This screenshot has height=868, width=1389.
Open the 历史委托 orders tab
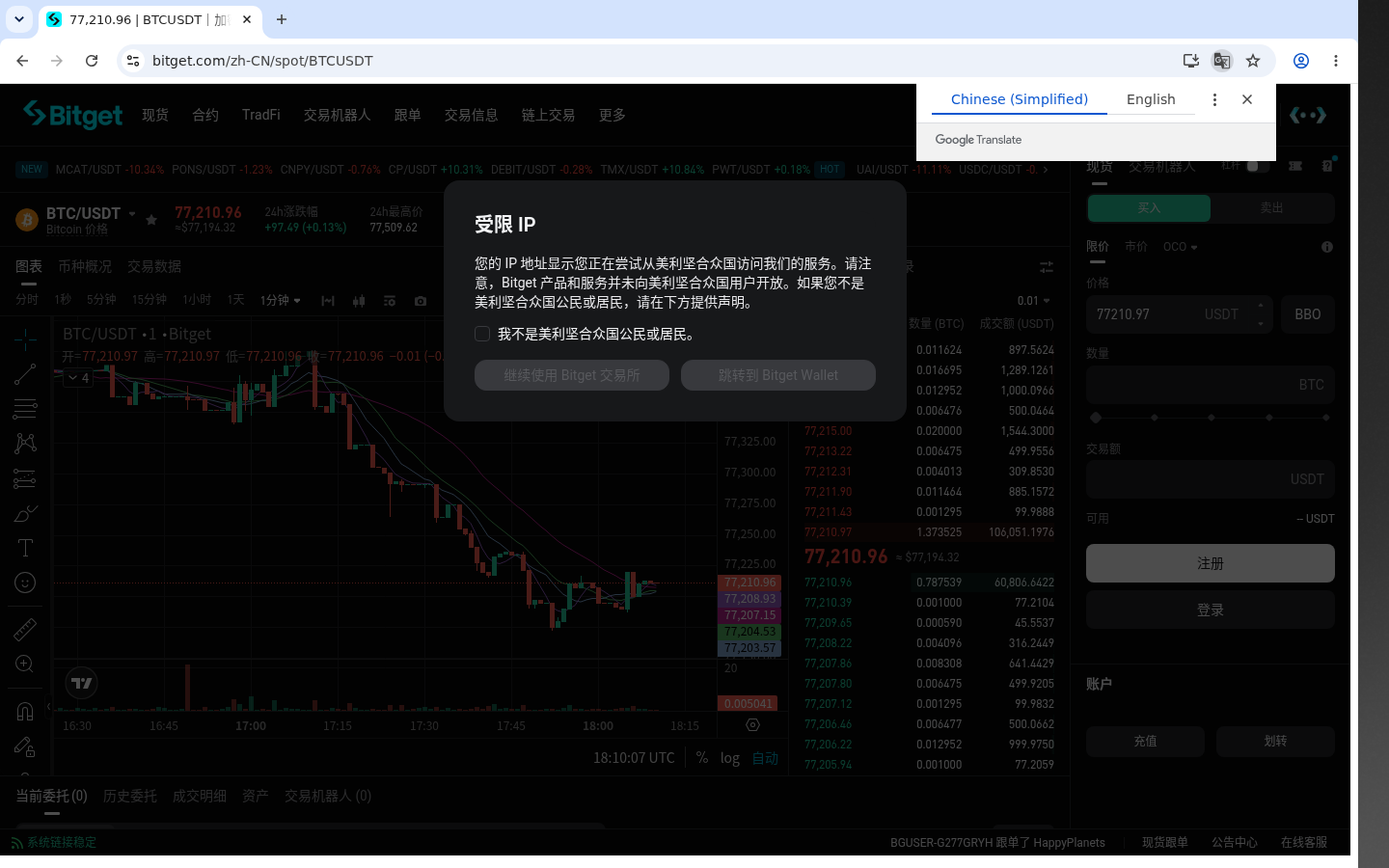pos(130,796)
